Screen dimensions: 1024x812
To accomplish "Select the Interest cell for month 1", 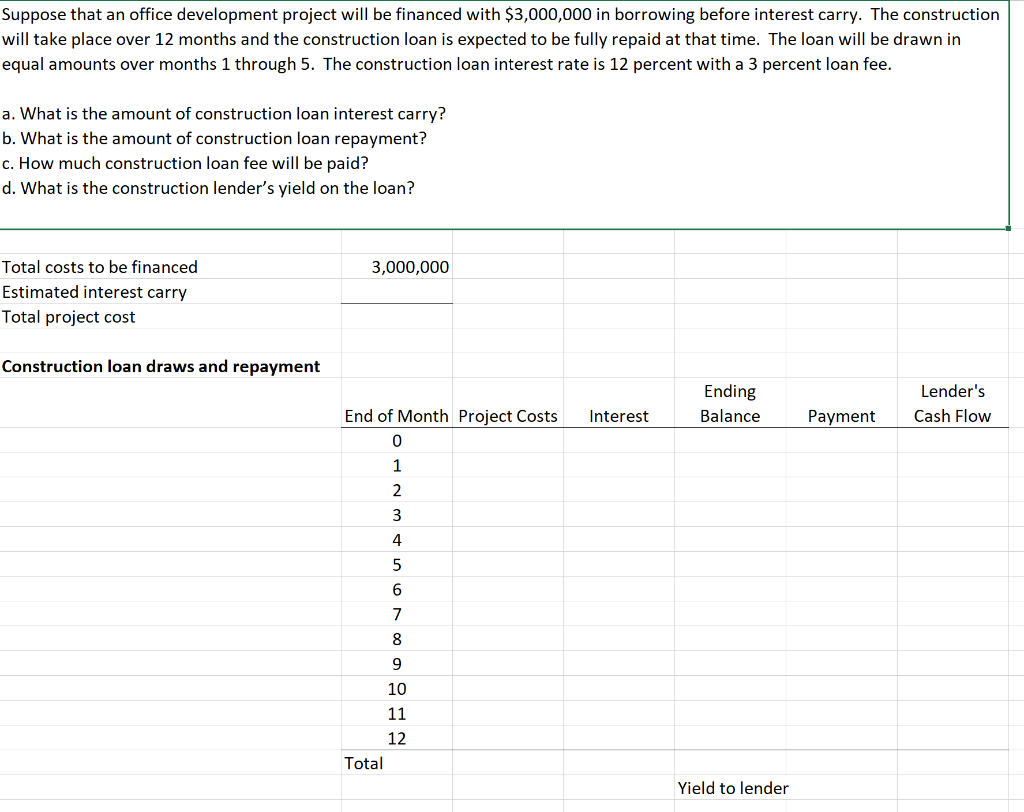I will 619,465.
